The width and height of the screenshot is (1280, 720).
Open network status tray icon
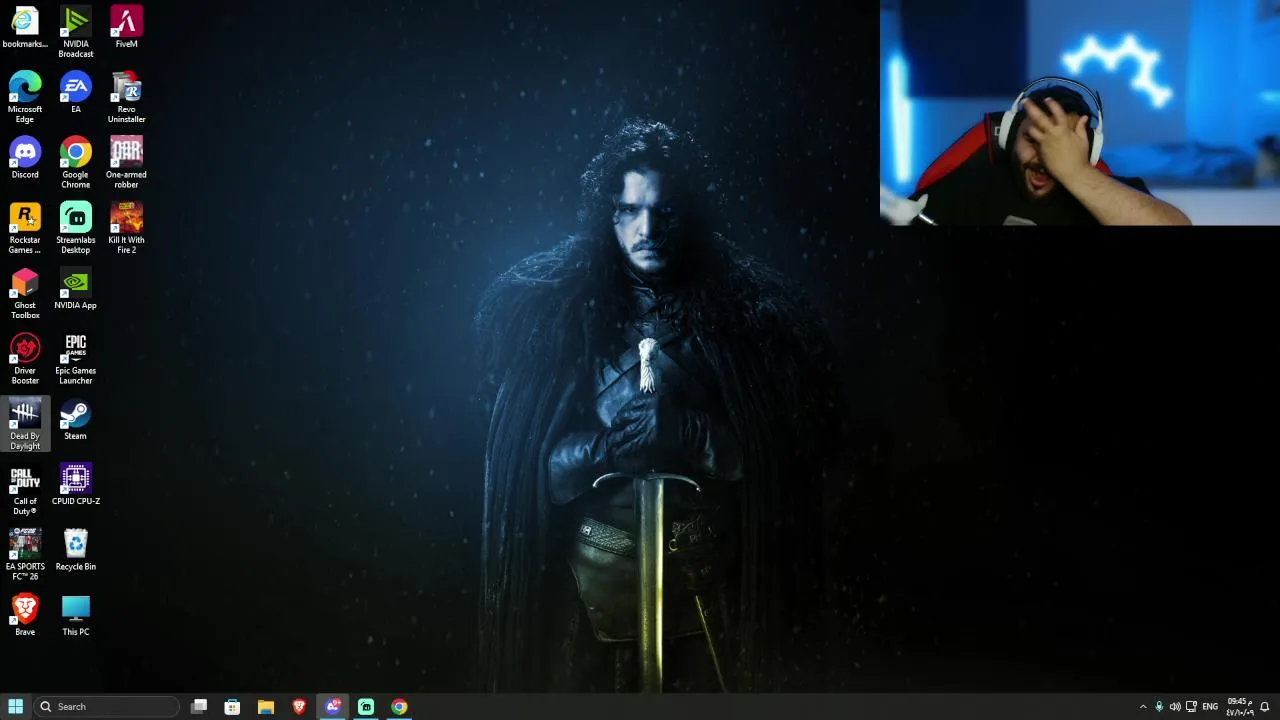(x=1191, y=707)
